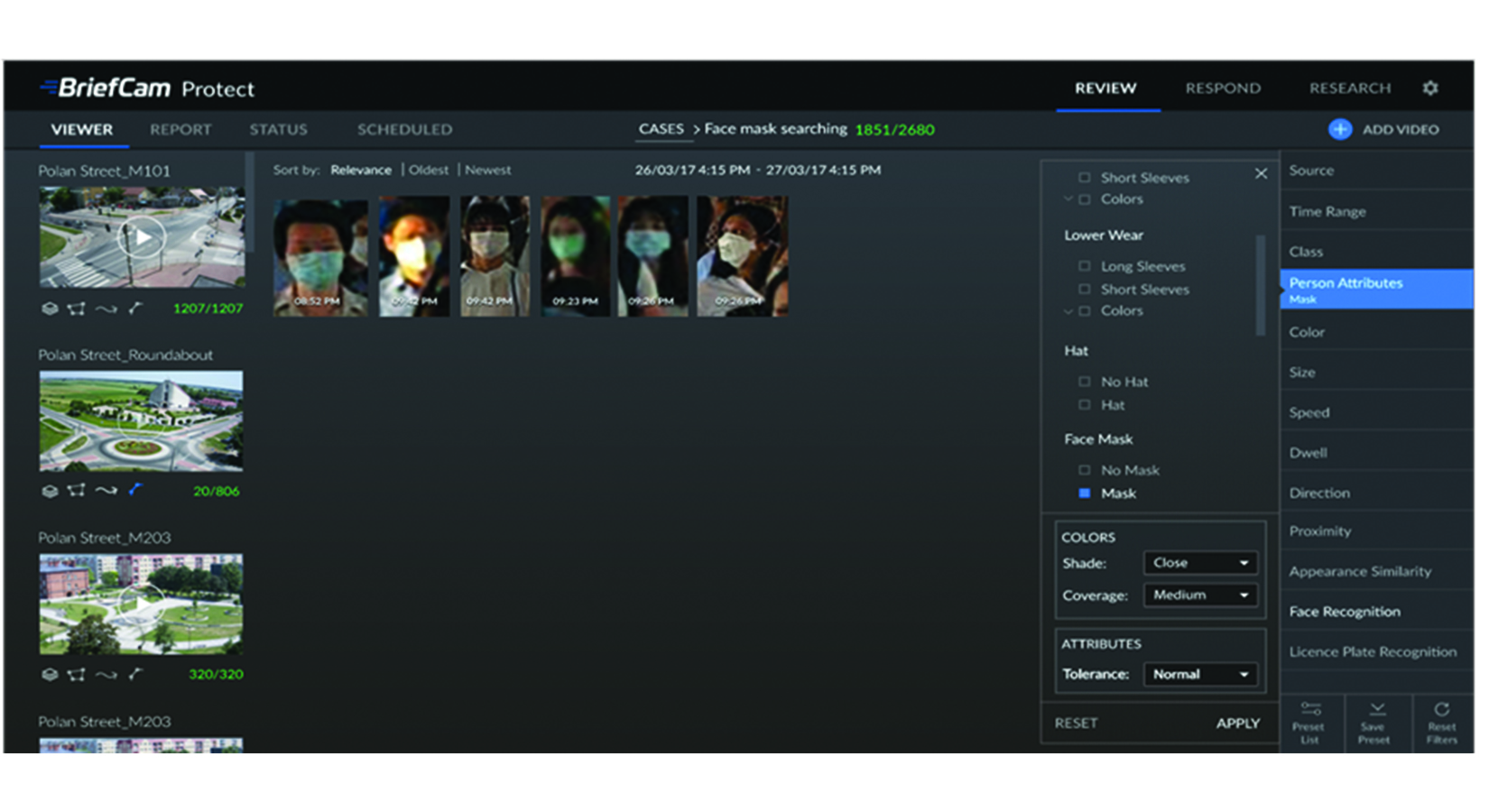Open the Preset List icon

point(1310,710)
